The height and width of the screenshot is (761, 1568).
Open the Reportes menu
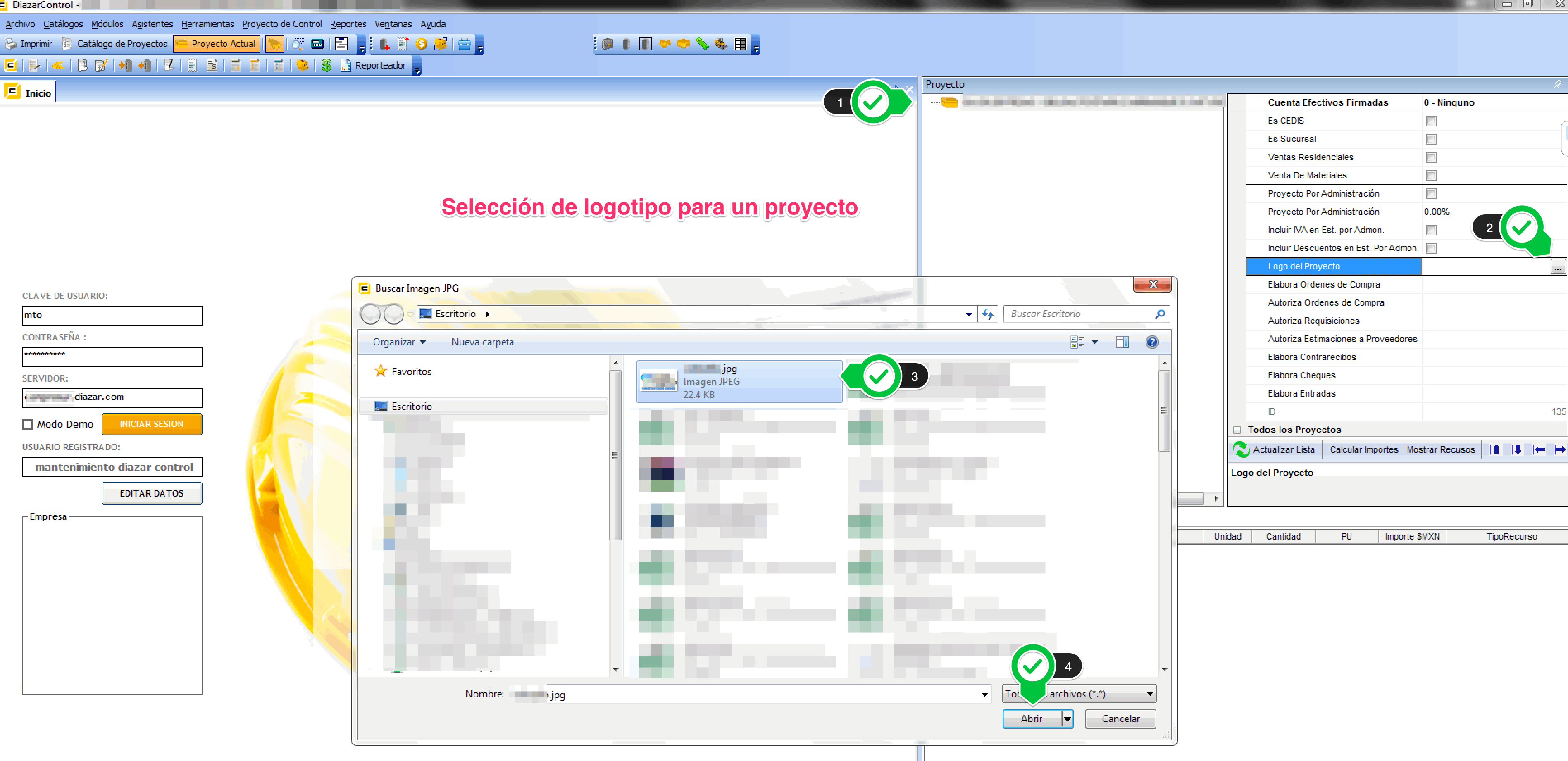pos(348,24)
